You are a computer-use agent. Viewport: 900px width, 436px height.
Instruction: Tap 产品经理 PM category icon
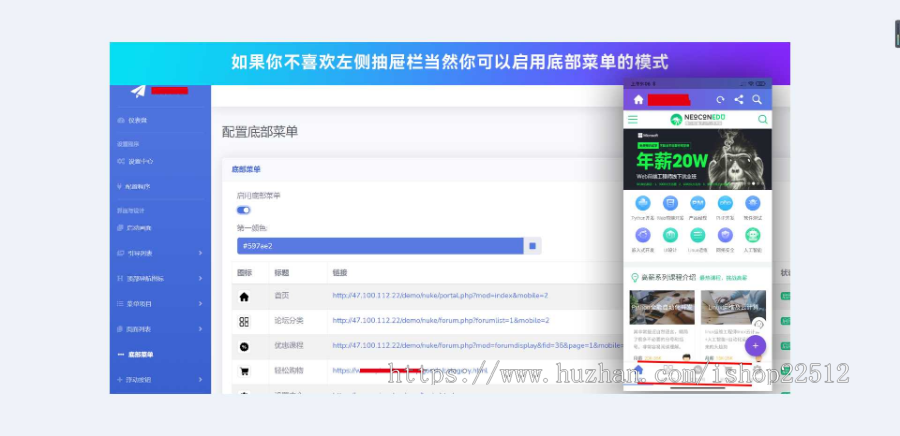(x=697, y=203)
